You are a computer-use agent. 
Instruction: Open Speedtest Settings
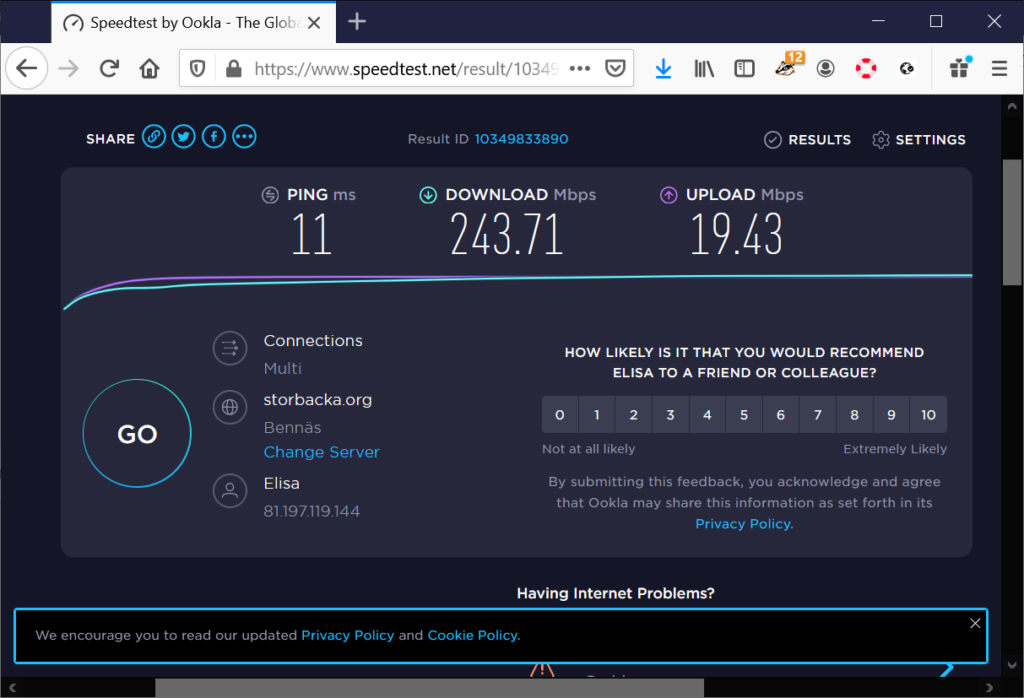coord(919,140)
